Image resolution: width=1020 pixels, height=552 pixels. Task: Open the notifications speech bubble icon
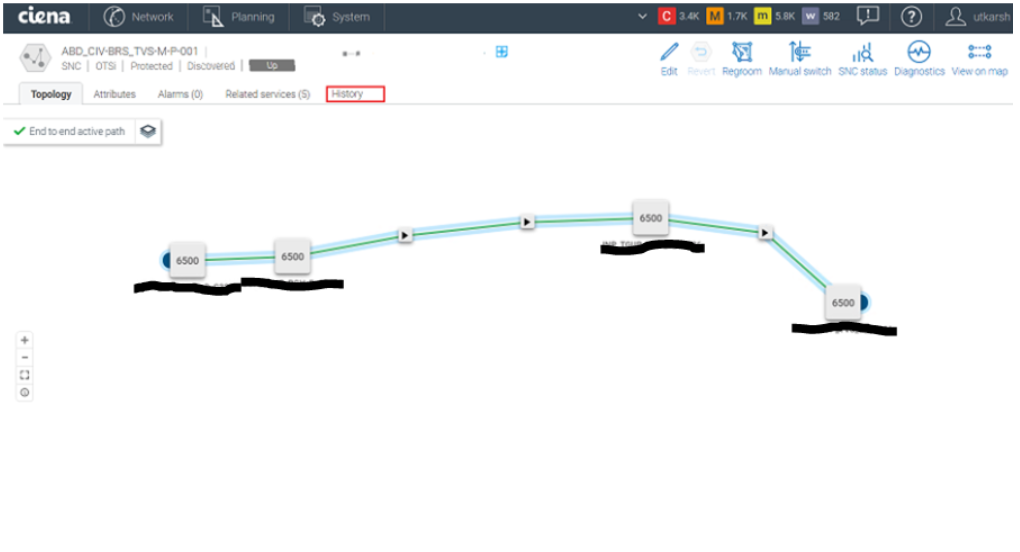[868, 16]
